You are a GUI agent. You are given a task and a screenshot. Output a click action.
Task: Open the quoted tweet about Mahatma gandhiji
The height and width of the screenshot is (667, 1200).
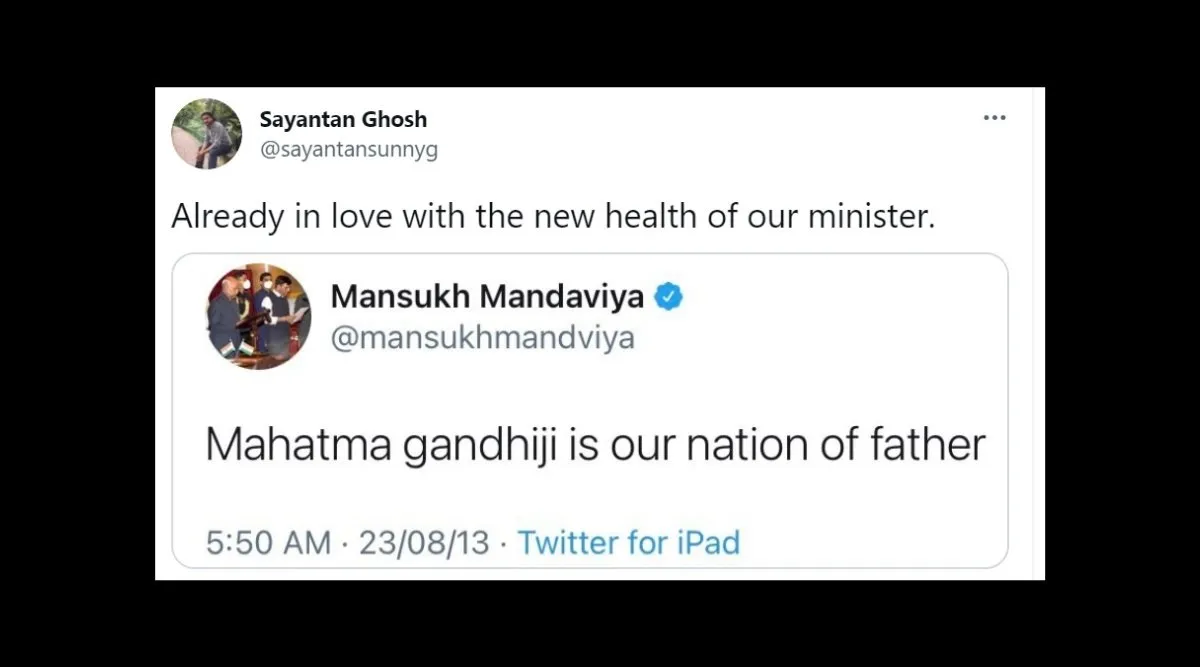pos(590,411)
